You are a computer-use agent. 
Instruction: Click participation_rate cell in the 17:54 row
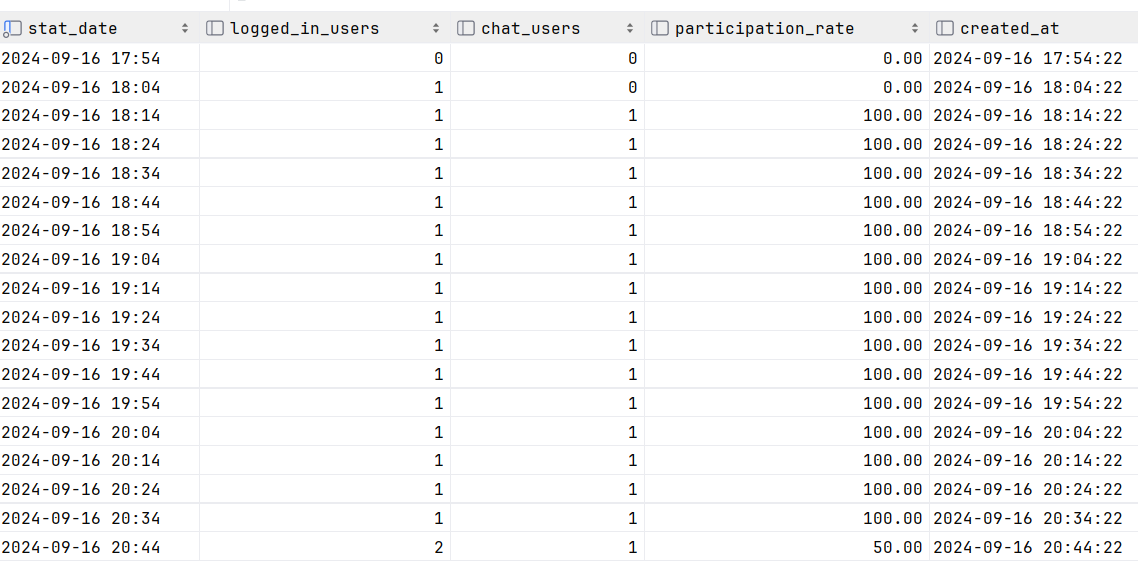point(902,58)
